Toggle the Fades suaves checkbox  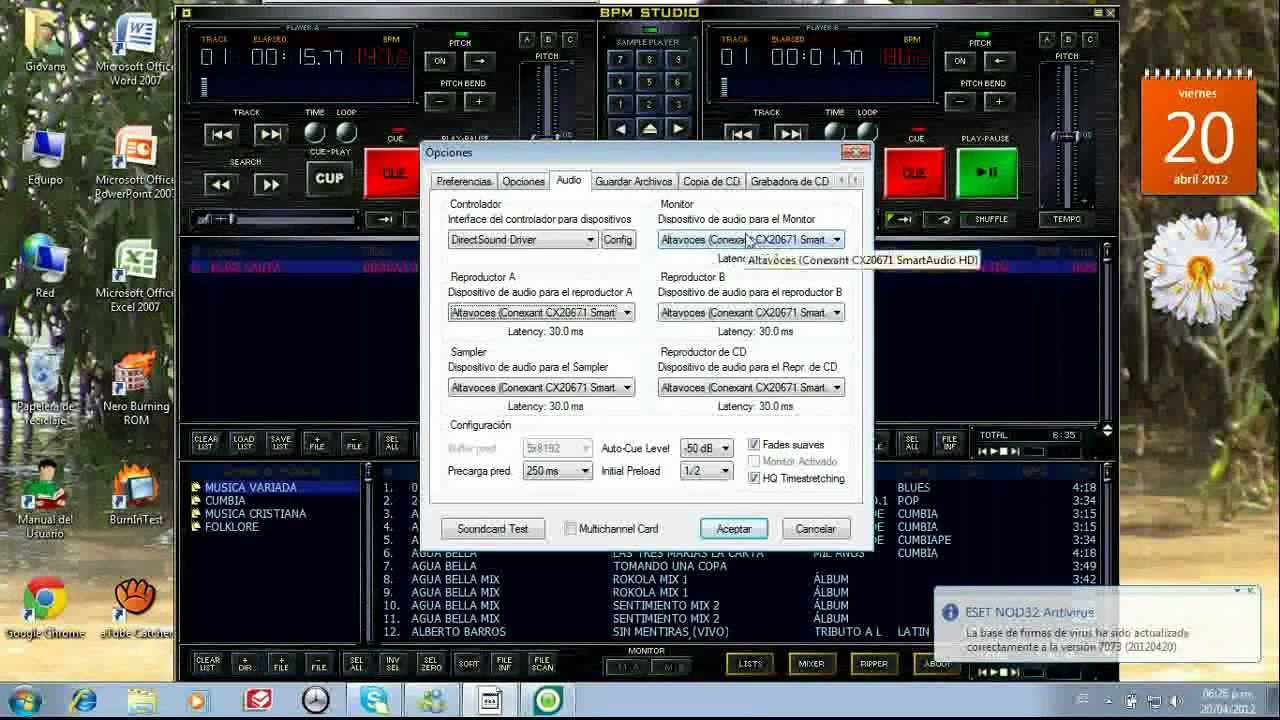coord(754,444)
